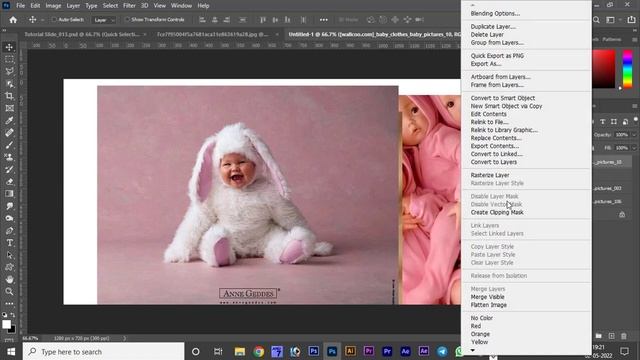Toggle Show Transform Controls checkbox
This screenshot has height=360, width=640.
(x=127, y=20)
